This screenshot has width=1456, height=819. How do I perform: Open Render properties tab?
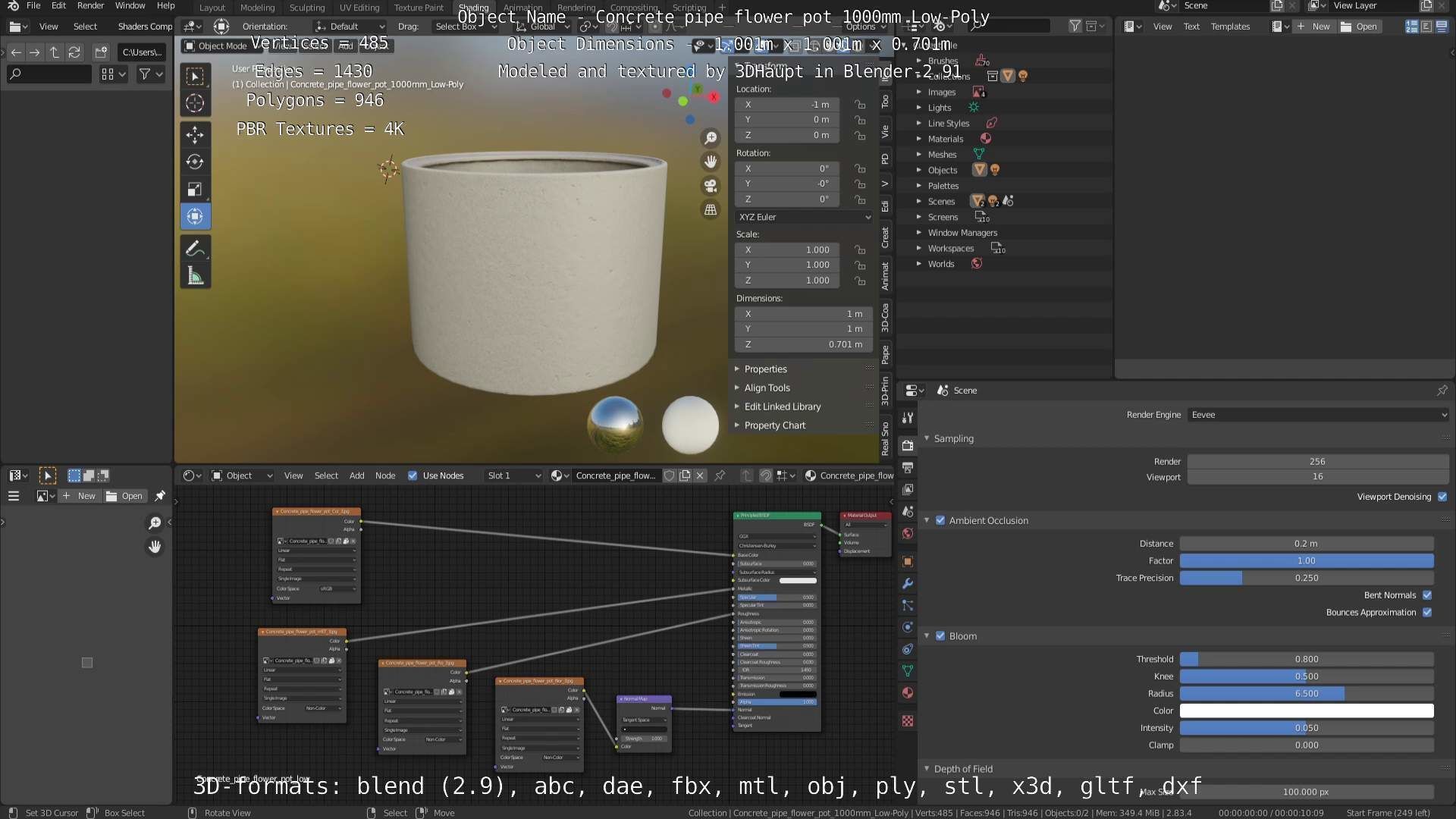click(x=908, y=445)
